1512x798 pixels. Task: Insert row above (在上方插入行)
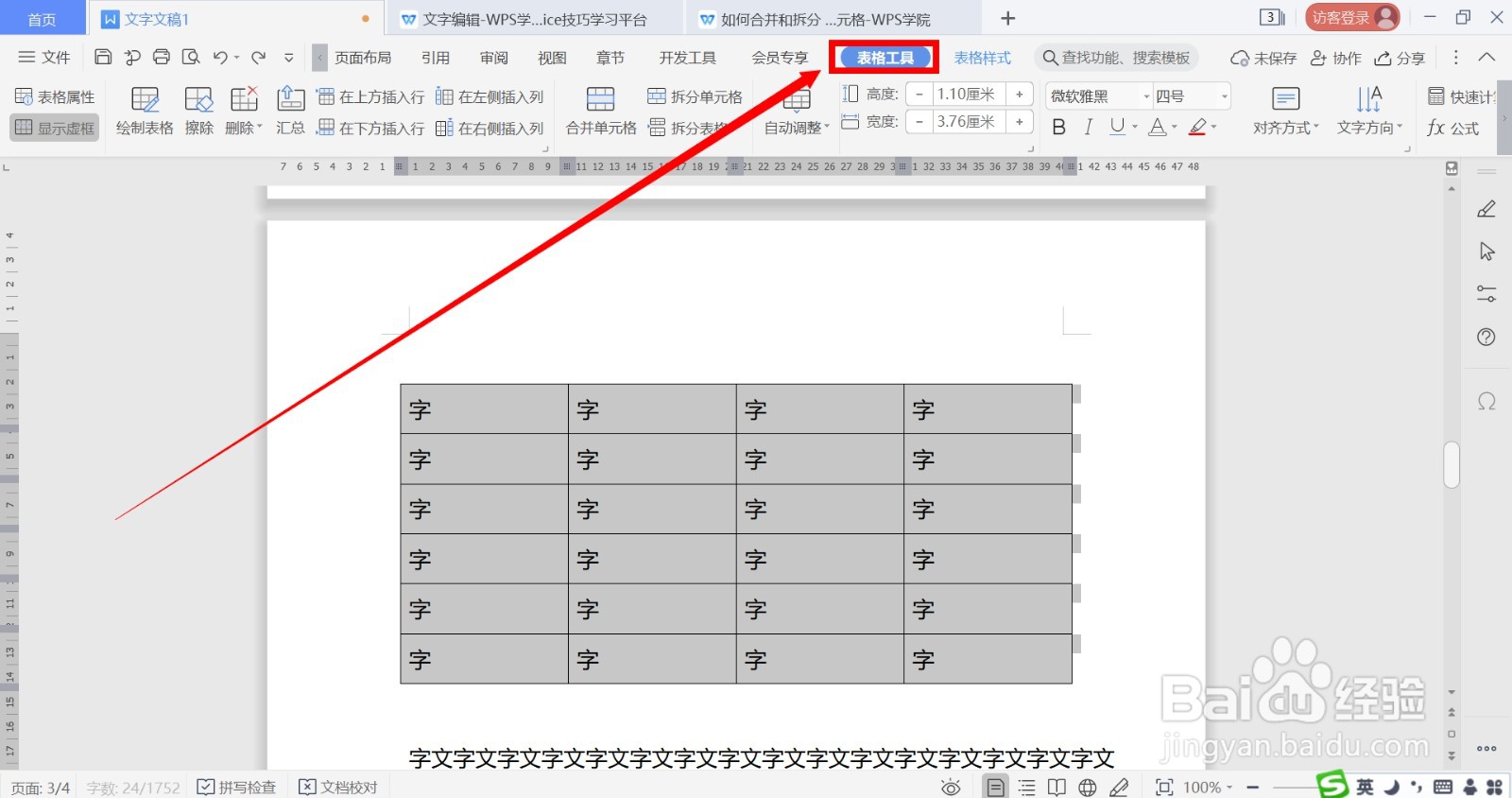(x=370, y=97)
